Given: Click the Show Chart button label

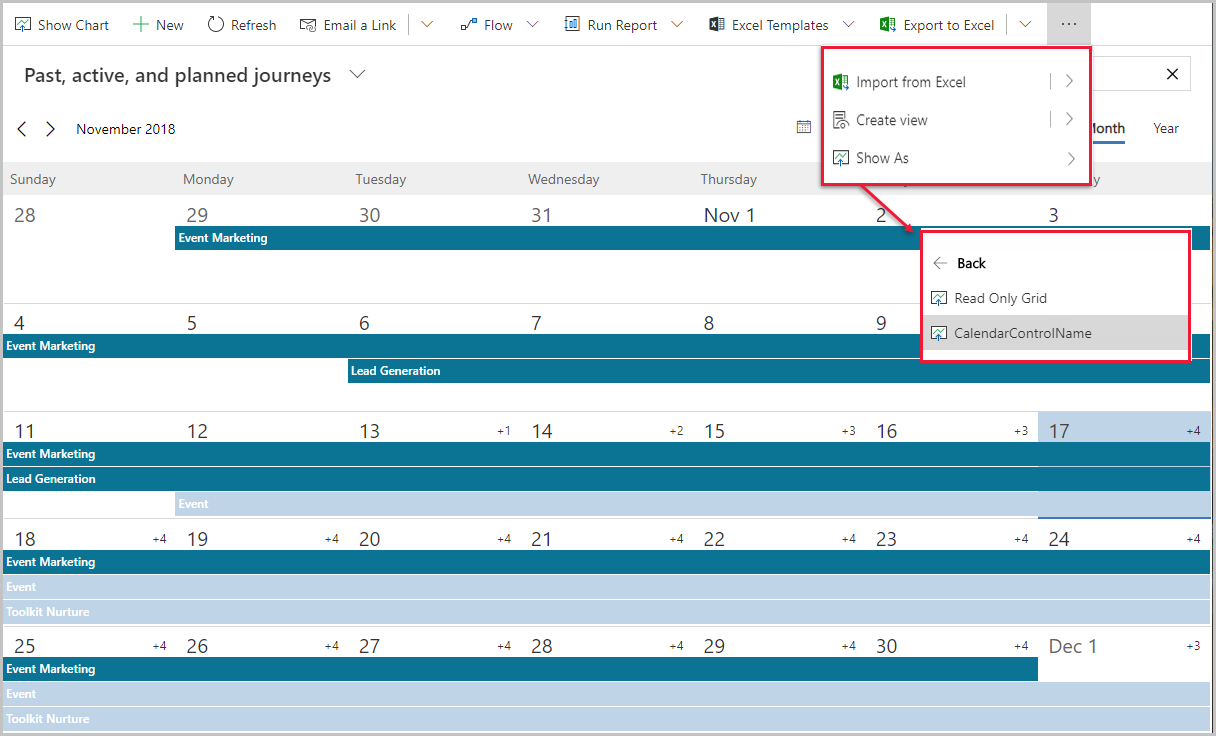Looking at the screenshot, I should (x=73, y=25).
